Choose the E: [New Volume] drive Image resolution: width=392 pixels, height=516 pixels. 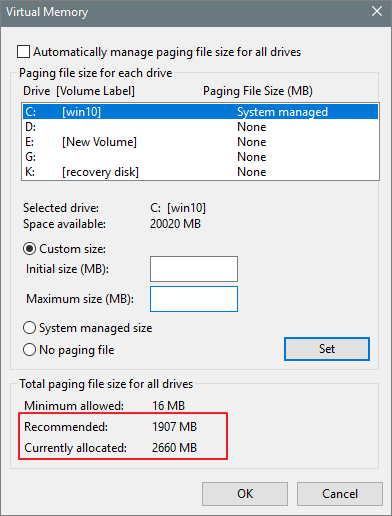200,142
